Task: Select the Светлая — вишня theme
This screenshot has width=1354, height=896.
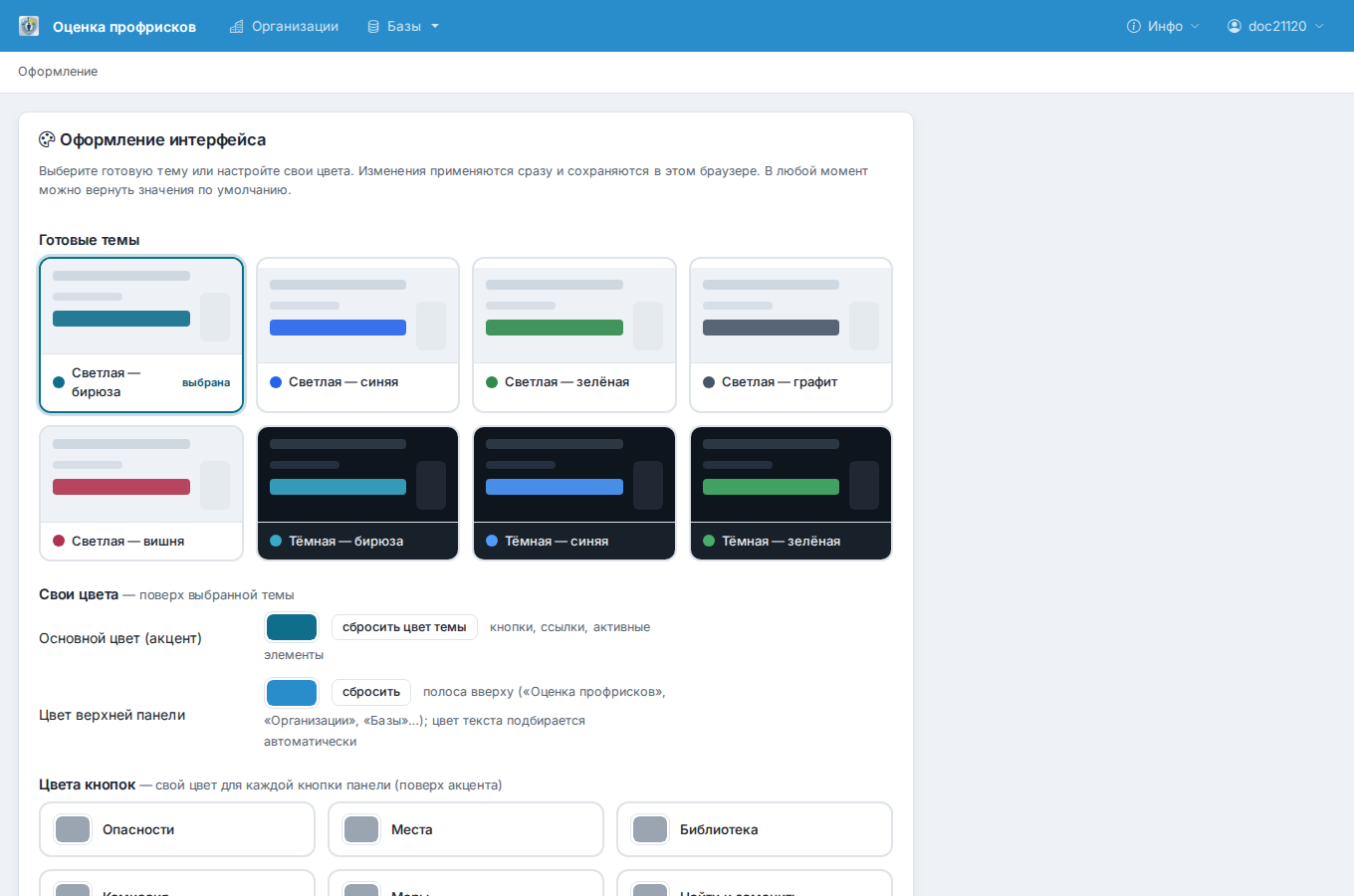Action: click(x=141, y=493)
